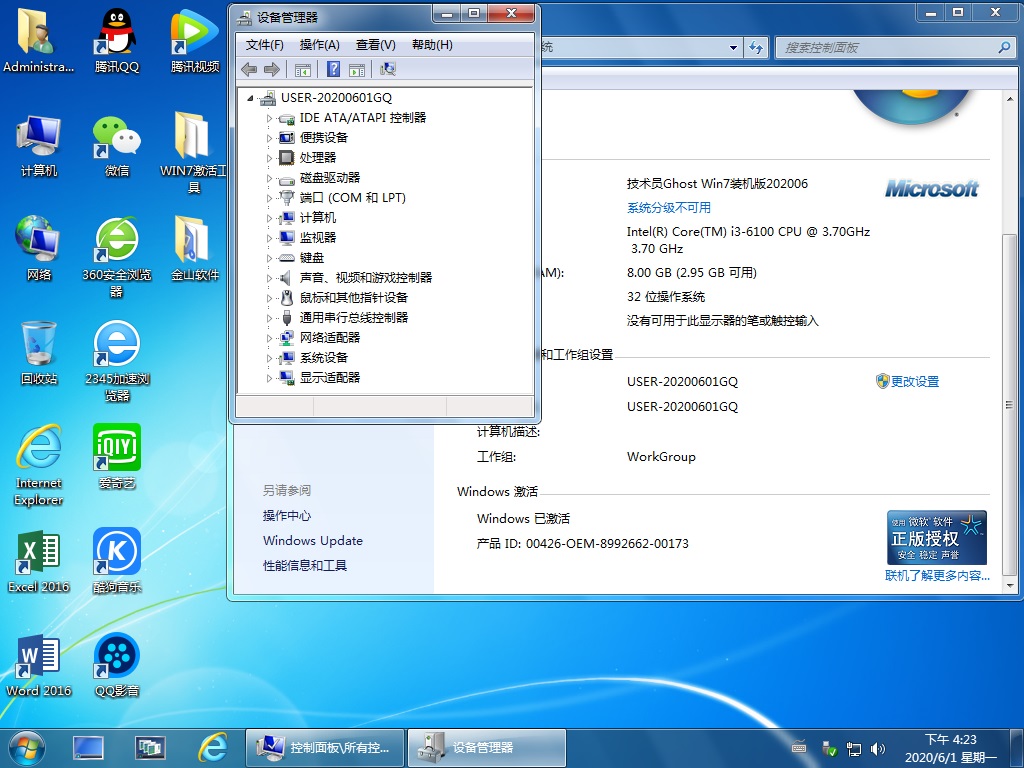Open the address bar dropdown arrow
The width and height of the screenshot is (1024, 768).
click(x=733, y=48)
